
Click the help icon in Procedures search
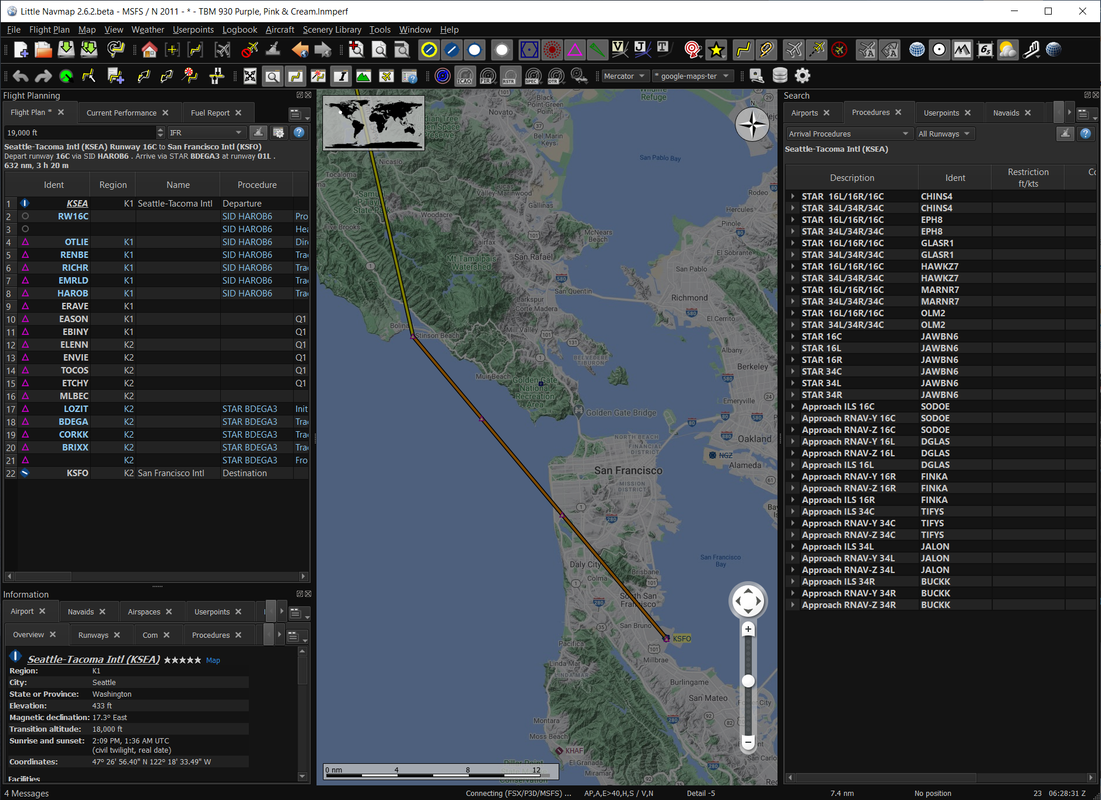[1086, 133]
